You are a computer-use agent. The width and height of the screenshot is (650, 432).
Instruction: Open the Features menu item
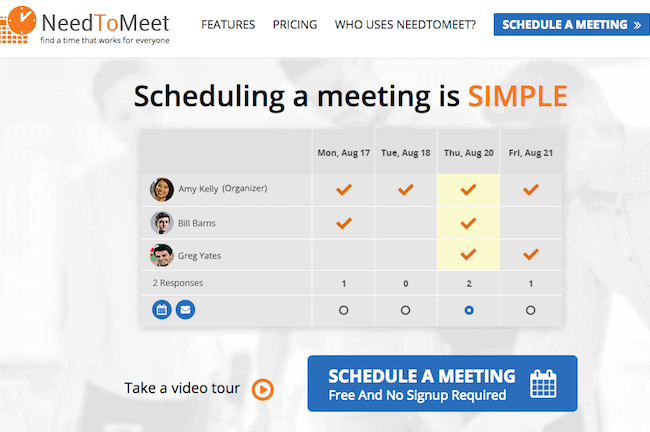click(x=227, y=24)
